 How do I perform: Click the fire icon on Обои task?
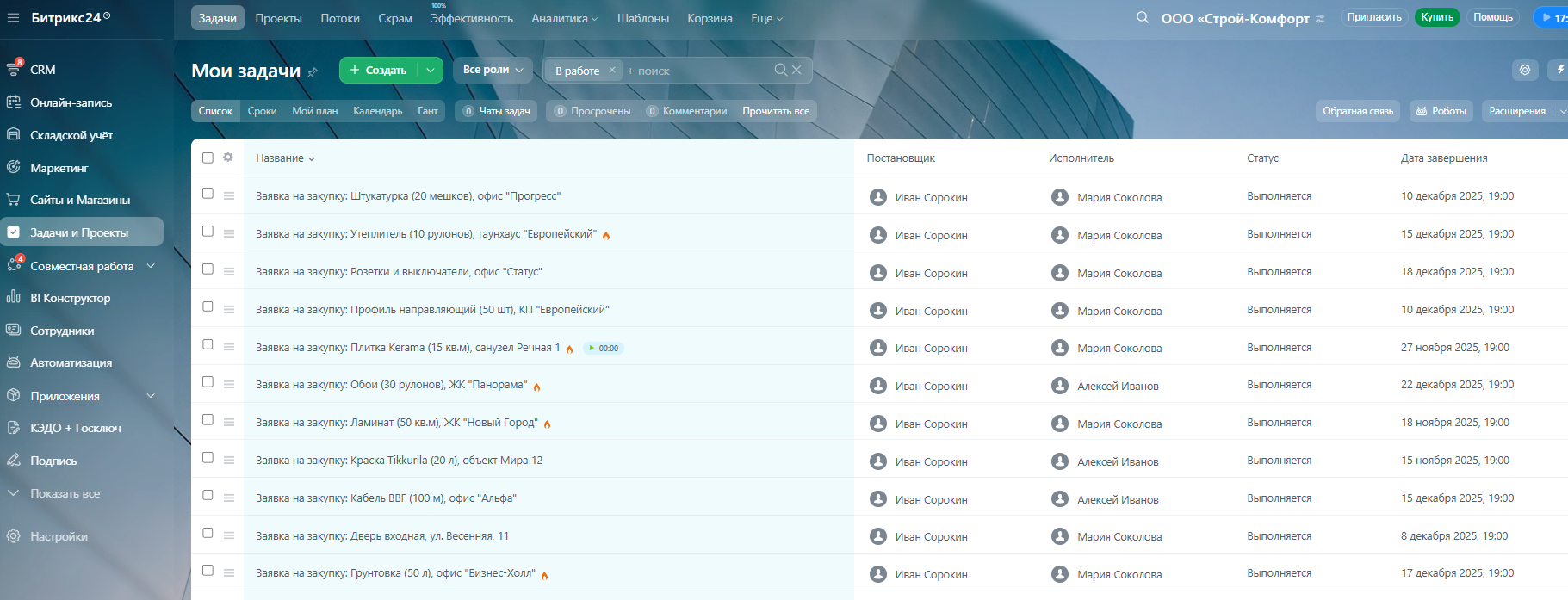point(536,387)
